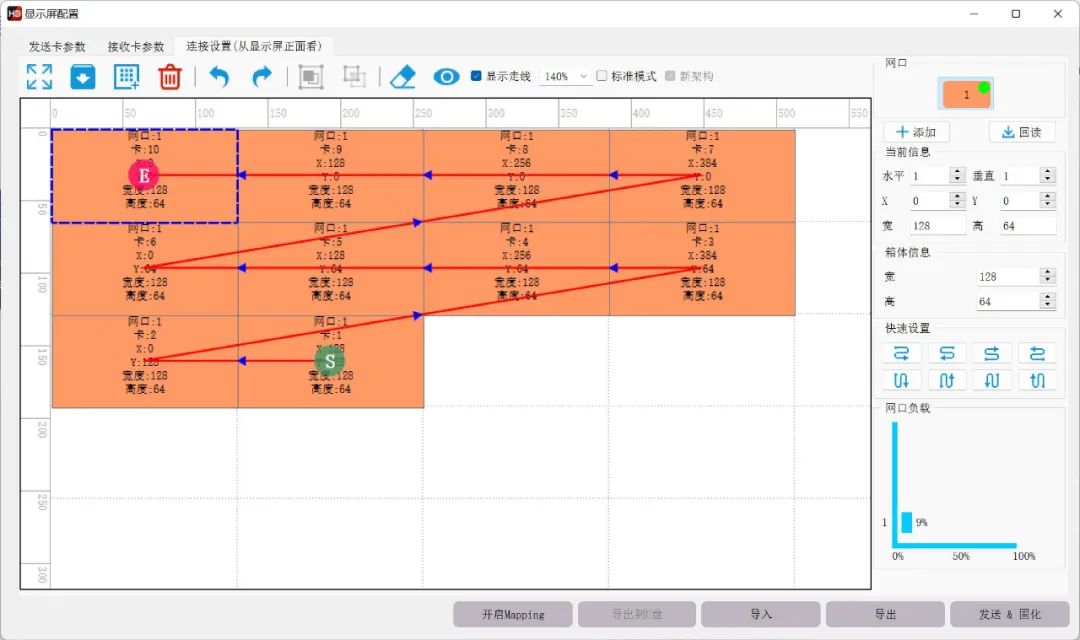
Task: Click the fit-to-screen expand arrows icon
Action: [x=39, y=76]
